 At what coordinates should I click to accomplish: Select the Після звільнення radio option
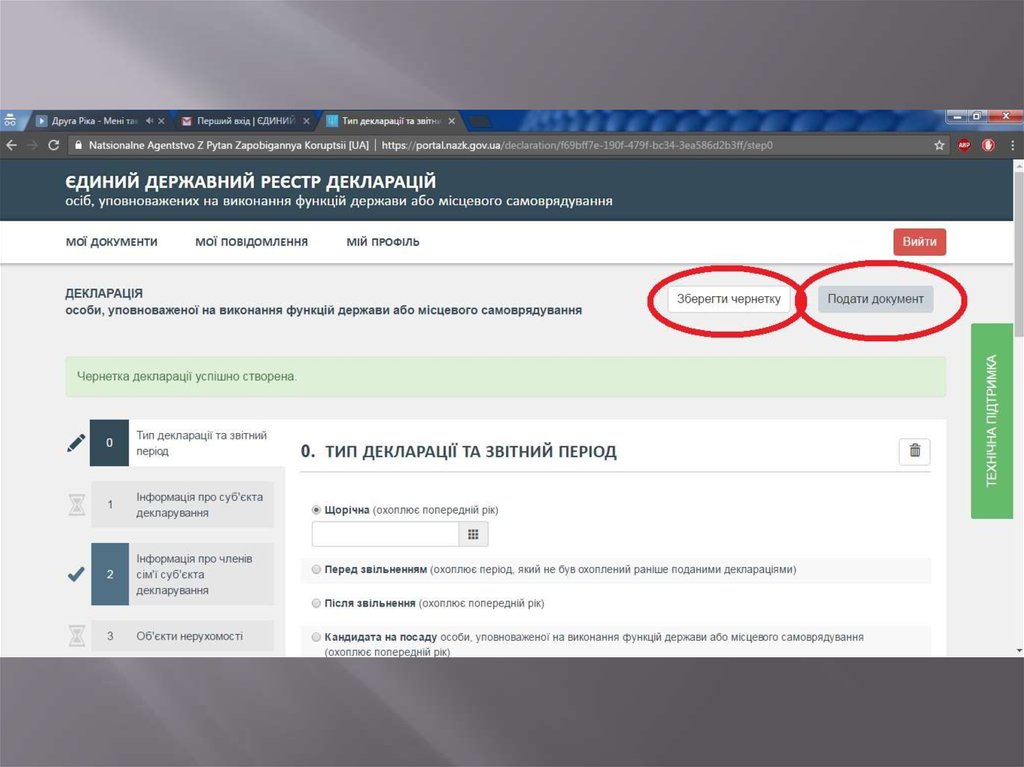[317, 604]
